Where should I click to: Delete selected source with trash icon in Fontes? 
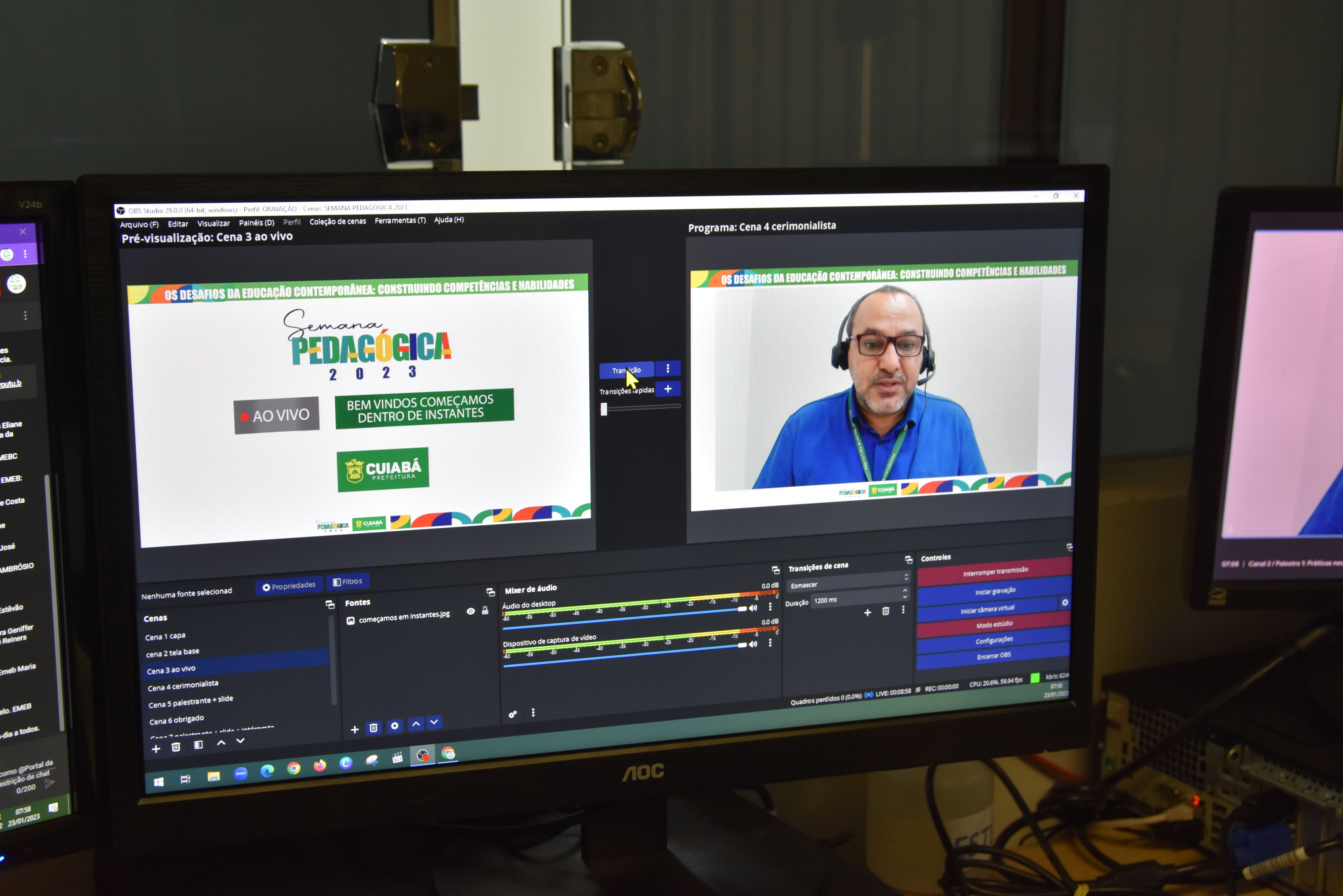373,728
